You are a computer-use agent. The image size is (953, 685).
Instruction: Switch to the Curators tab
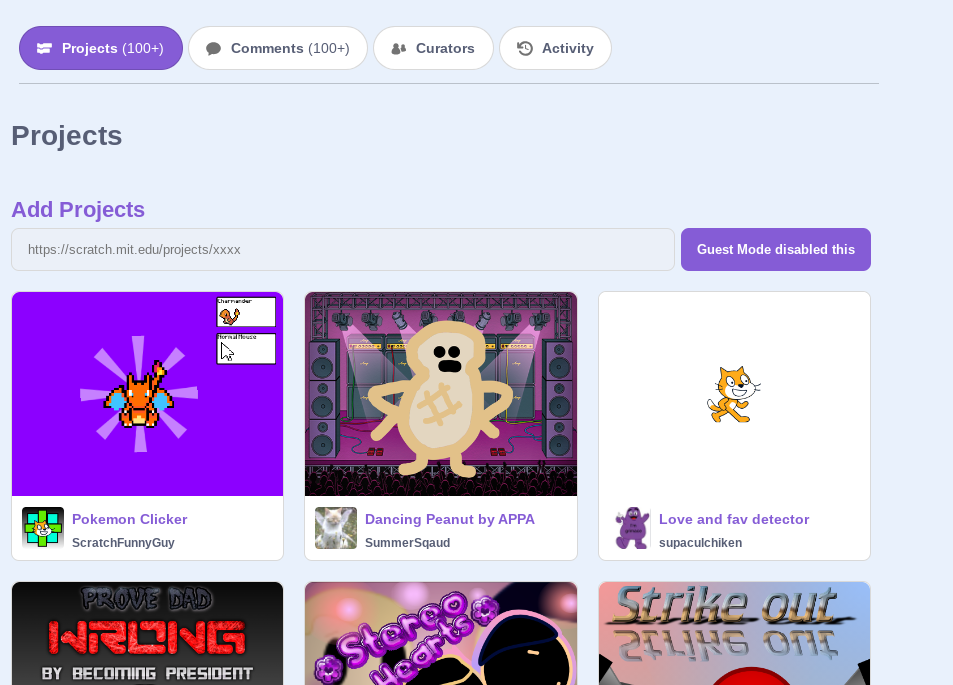[x=433, y=48]
